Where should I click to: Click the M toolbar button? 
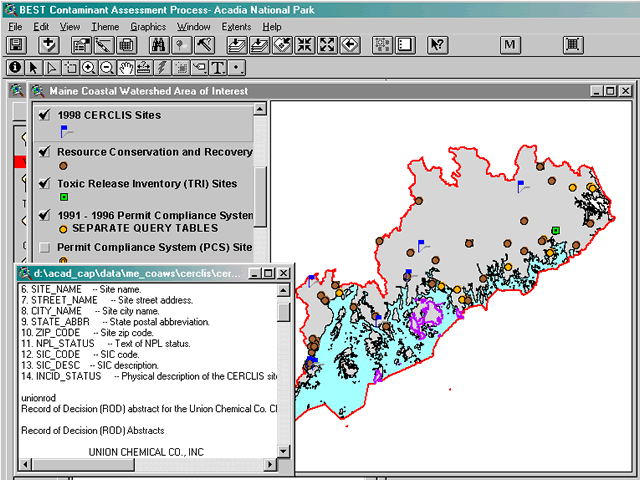point(510,45)
